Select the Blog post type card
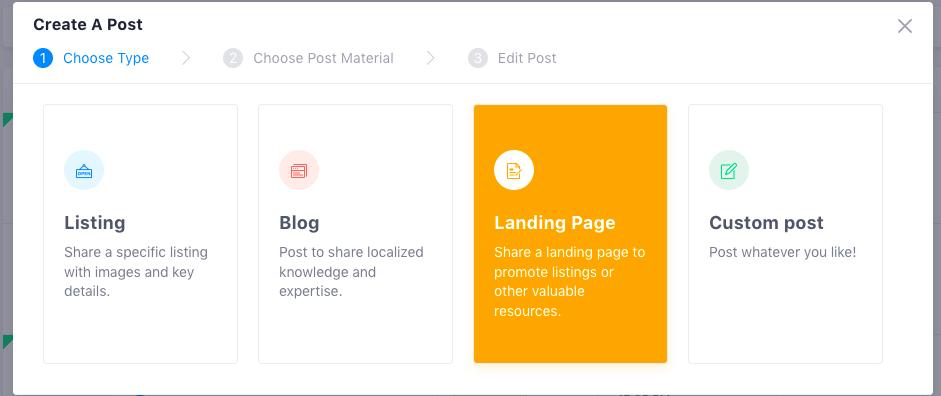This screenshot has width=941, height=396. [x=355, y=234]
